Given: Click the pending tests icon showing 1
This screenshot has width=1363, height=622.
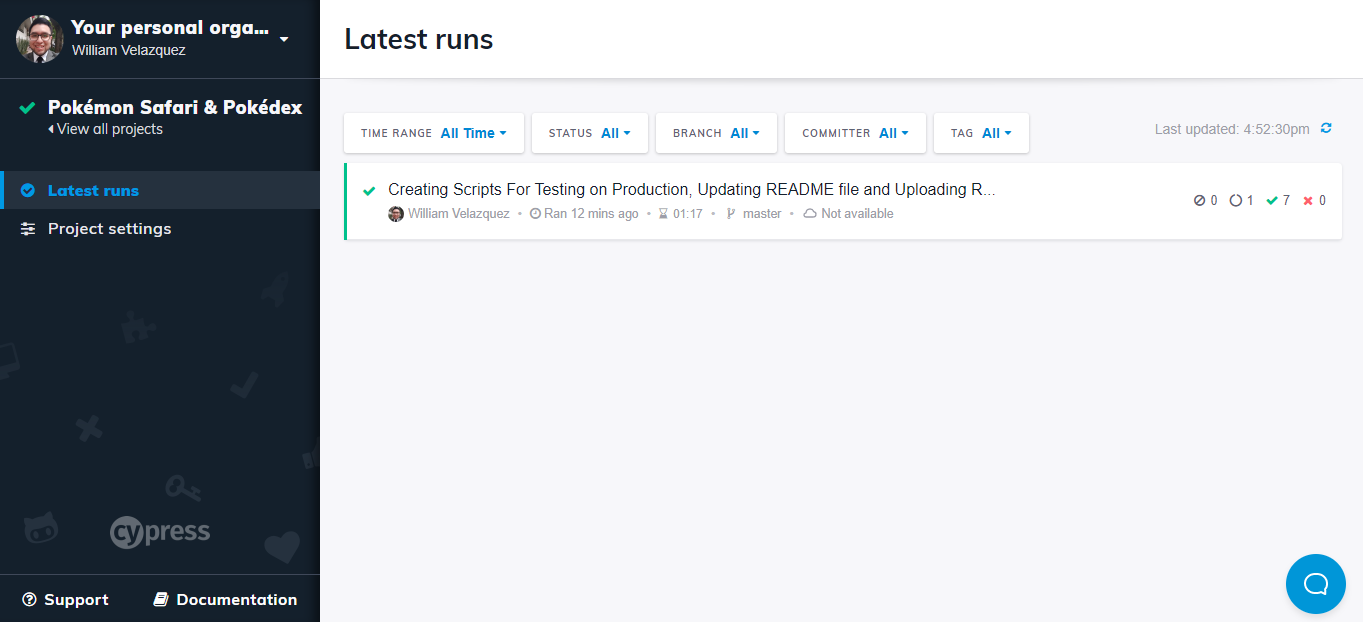Looking at the screenshot, I should click(x=1236, y=200).
